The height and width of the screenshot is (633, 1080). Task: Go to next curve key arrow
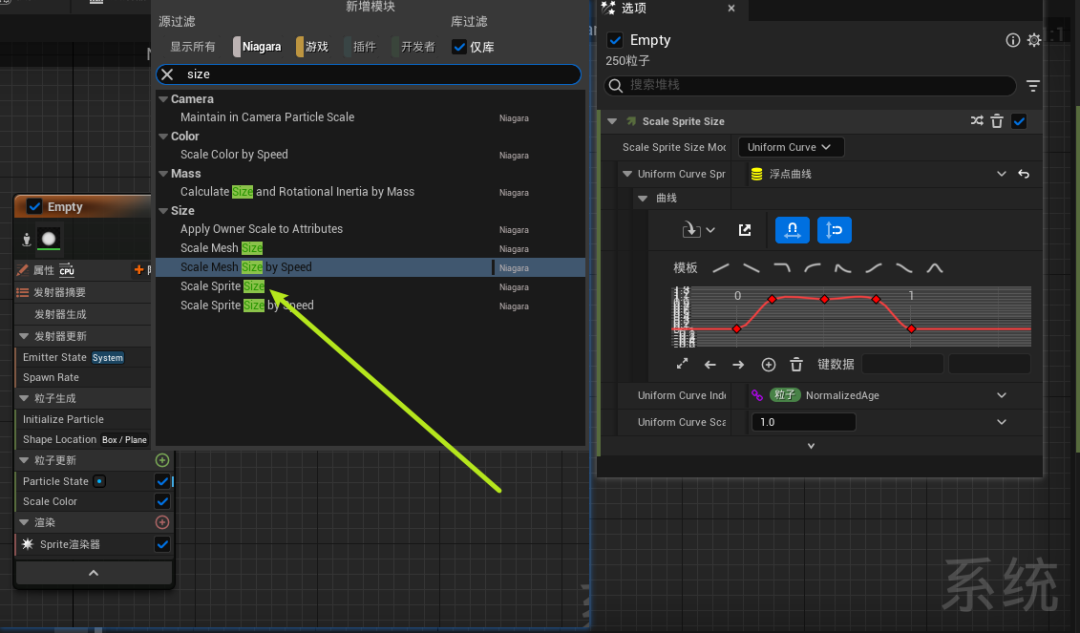click(738, 364)
